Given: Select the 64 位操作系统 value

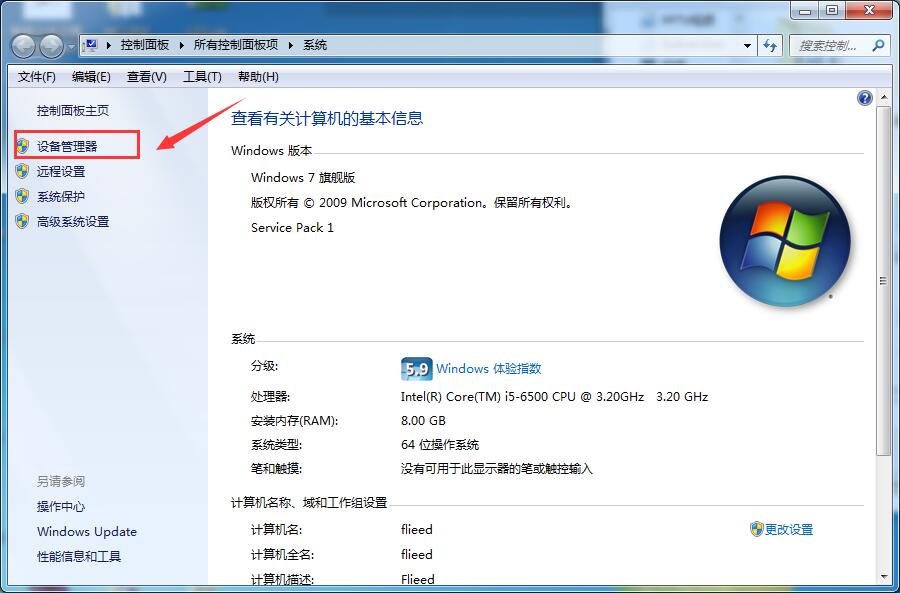Looking at the screenshot, I should coord(440,445).
